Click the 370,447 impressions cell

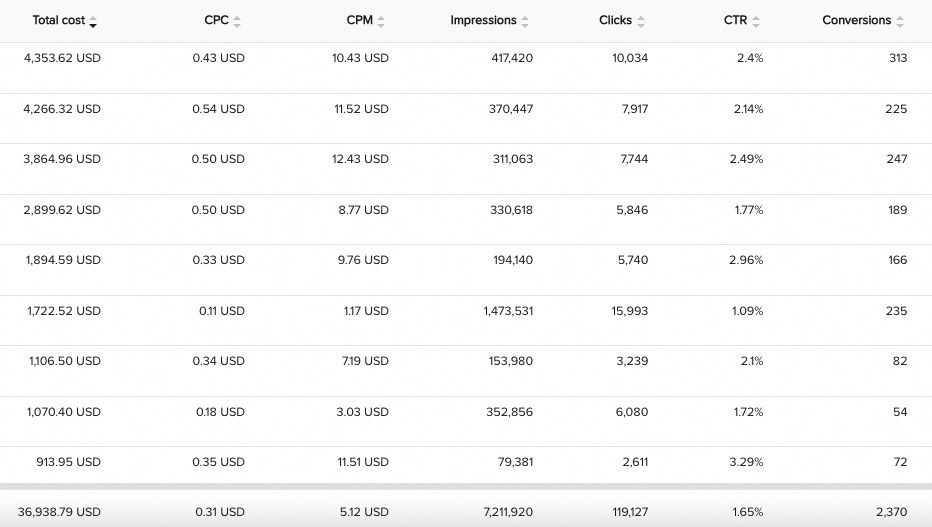click(511, 109)
